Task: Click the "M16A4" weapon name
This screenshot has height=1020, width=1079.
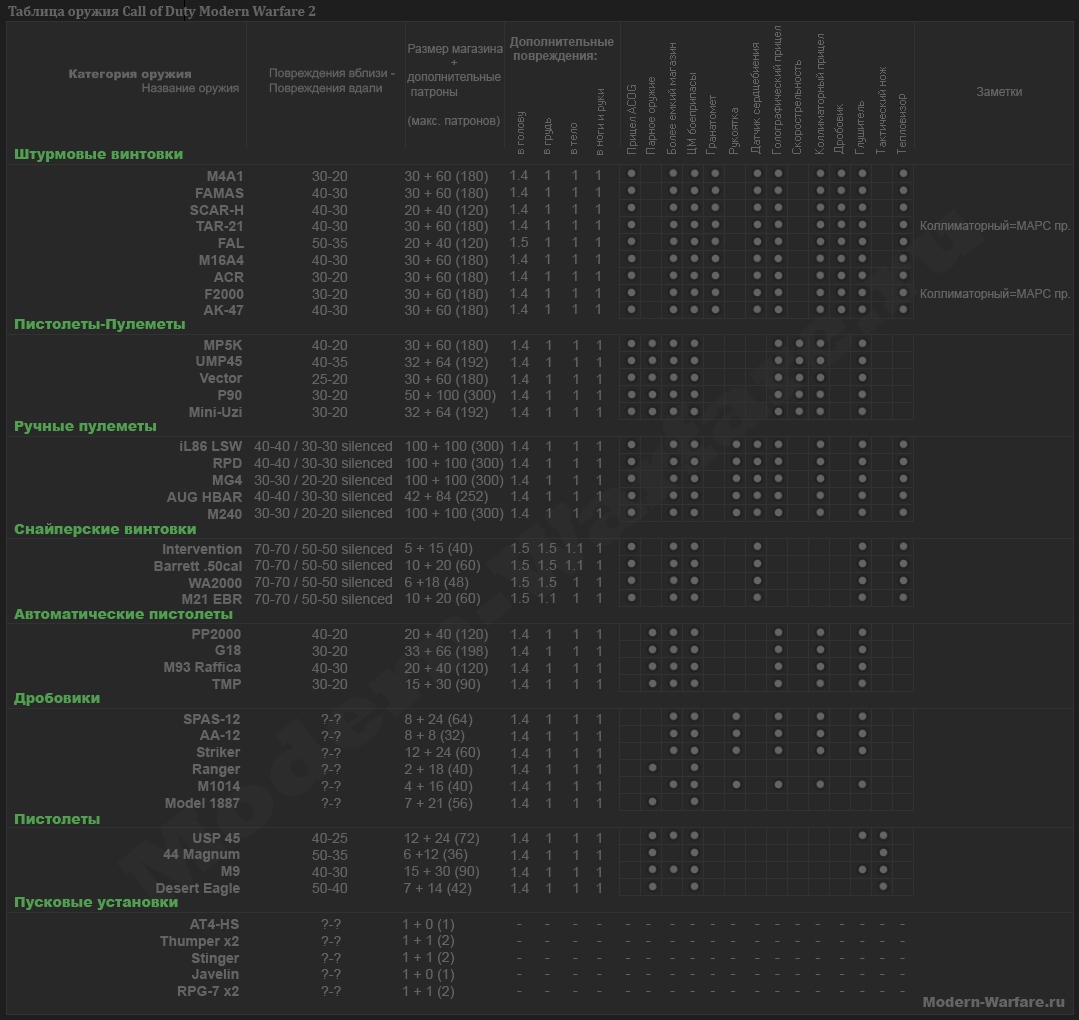Action: point(222,260)
